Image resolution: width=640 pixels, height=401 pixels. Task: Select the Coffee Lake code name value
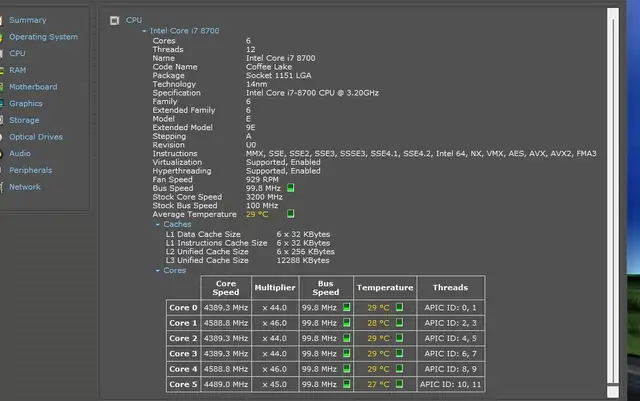(269, 67)
